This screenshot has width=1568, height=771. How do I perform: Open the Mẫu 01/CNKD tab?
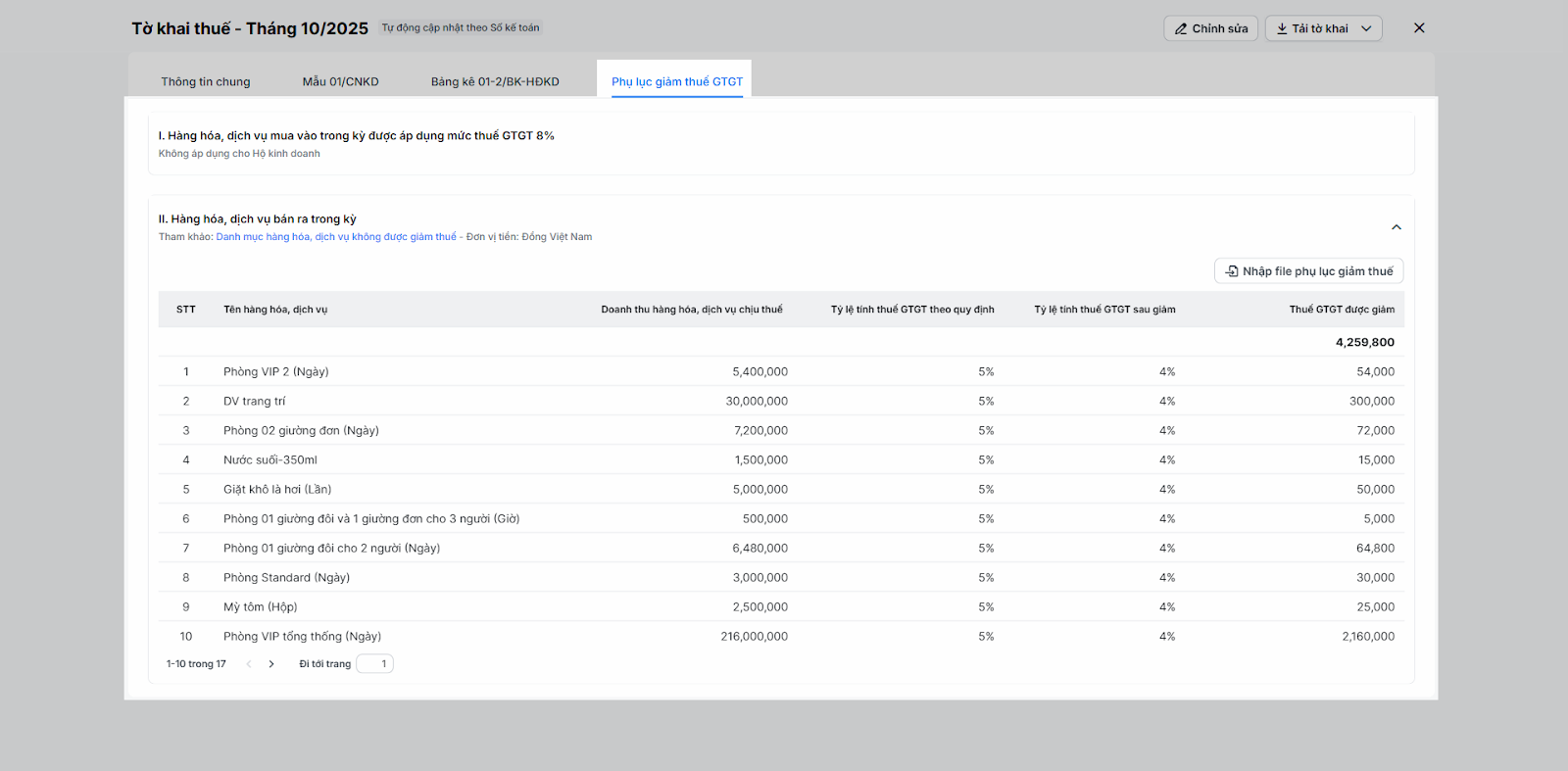coord(340,81)
